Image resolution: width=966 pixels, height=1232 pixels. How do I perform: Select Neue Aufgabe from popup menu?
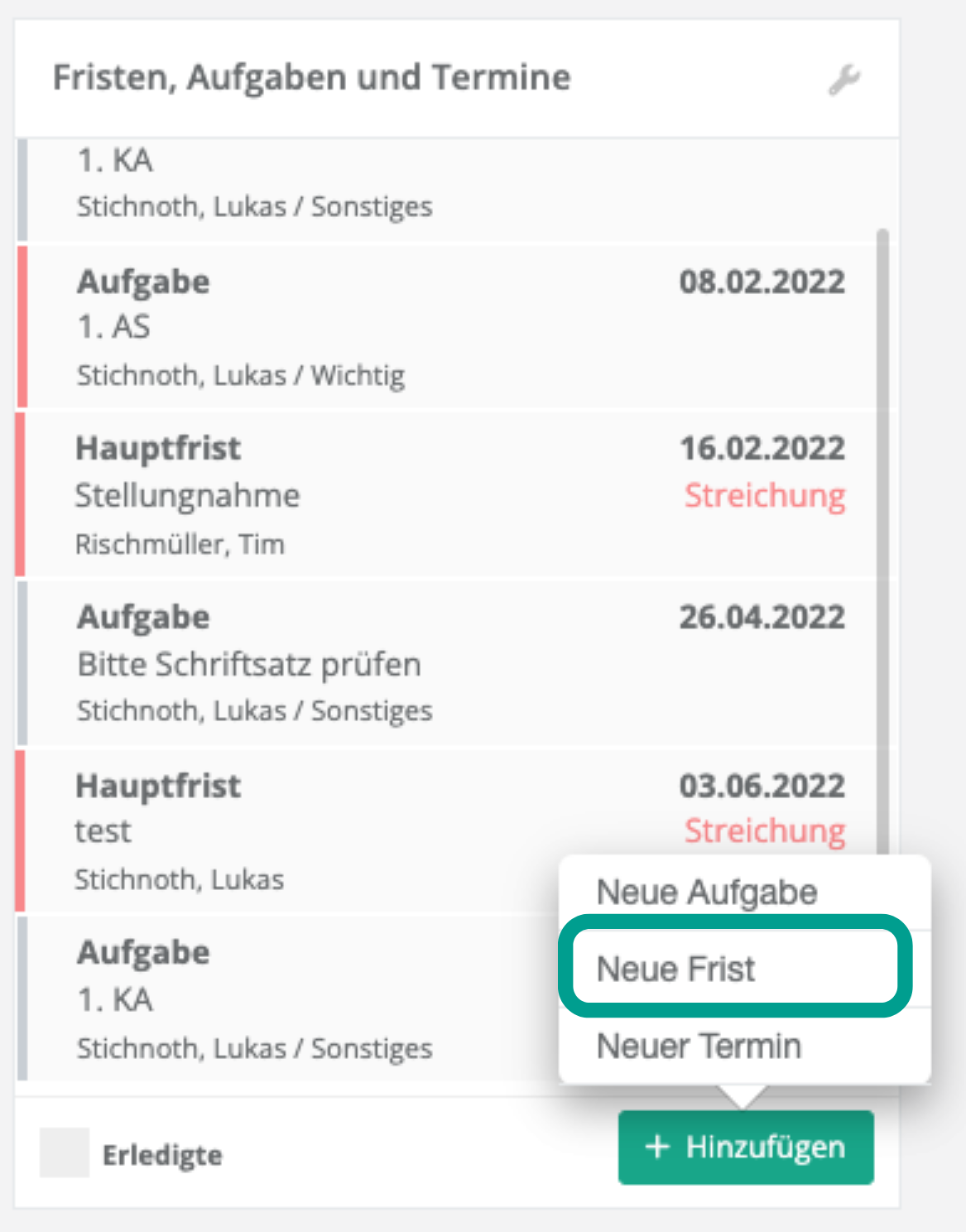(x=707, y=893)
